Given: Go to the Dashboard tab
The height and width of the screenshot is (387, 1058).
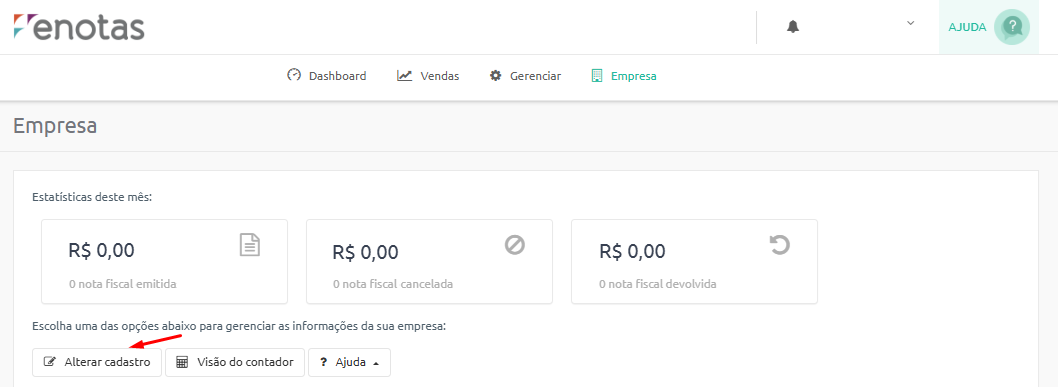Looking at the screenshot, I should click(x=327, y=76).
